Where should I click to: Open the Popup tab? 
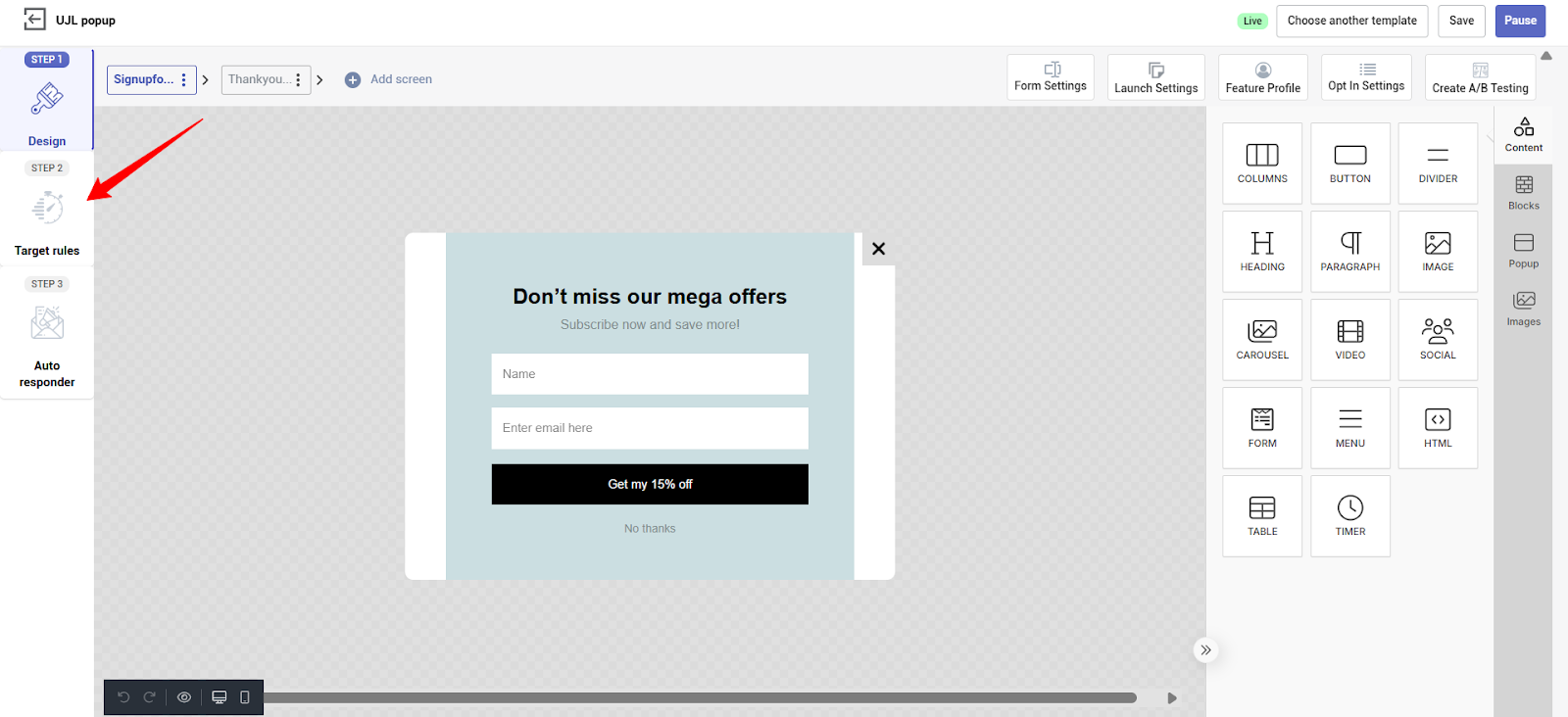click(x=1524, y=250)
